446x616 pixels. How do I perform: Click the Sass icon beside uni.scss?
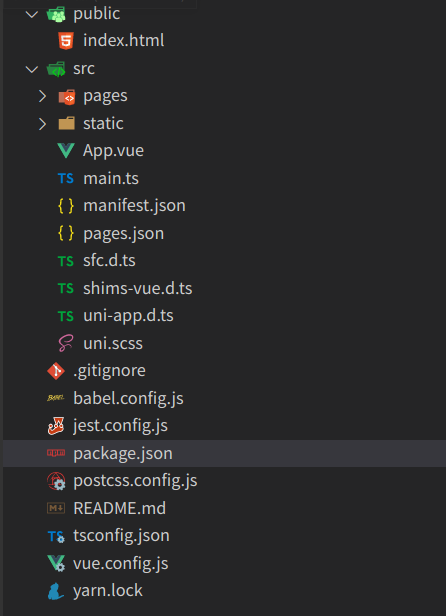click(66, 343)
